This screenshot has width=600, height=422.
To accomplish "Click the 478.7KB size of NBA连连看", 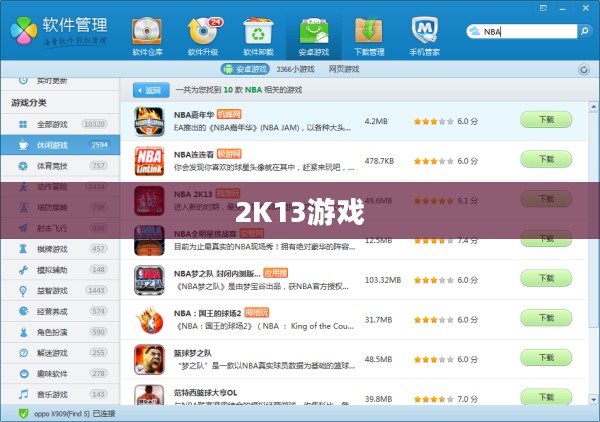I will [379, 161].
